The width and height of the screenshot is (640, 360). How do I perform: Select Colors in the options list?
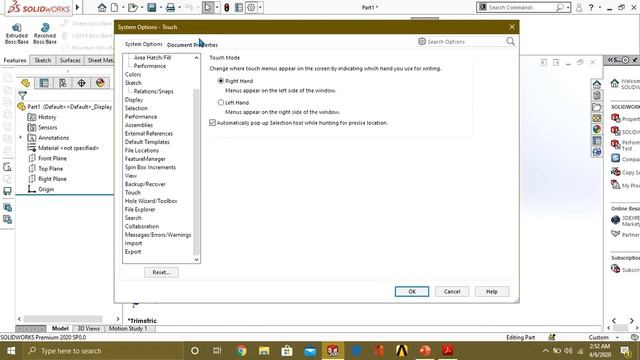pyautogui.click(x=133, y=74)
